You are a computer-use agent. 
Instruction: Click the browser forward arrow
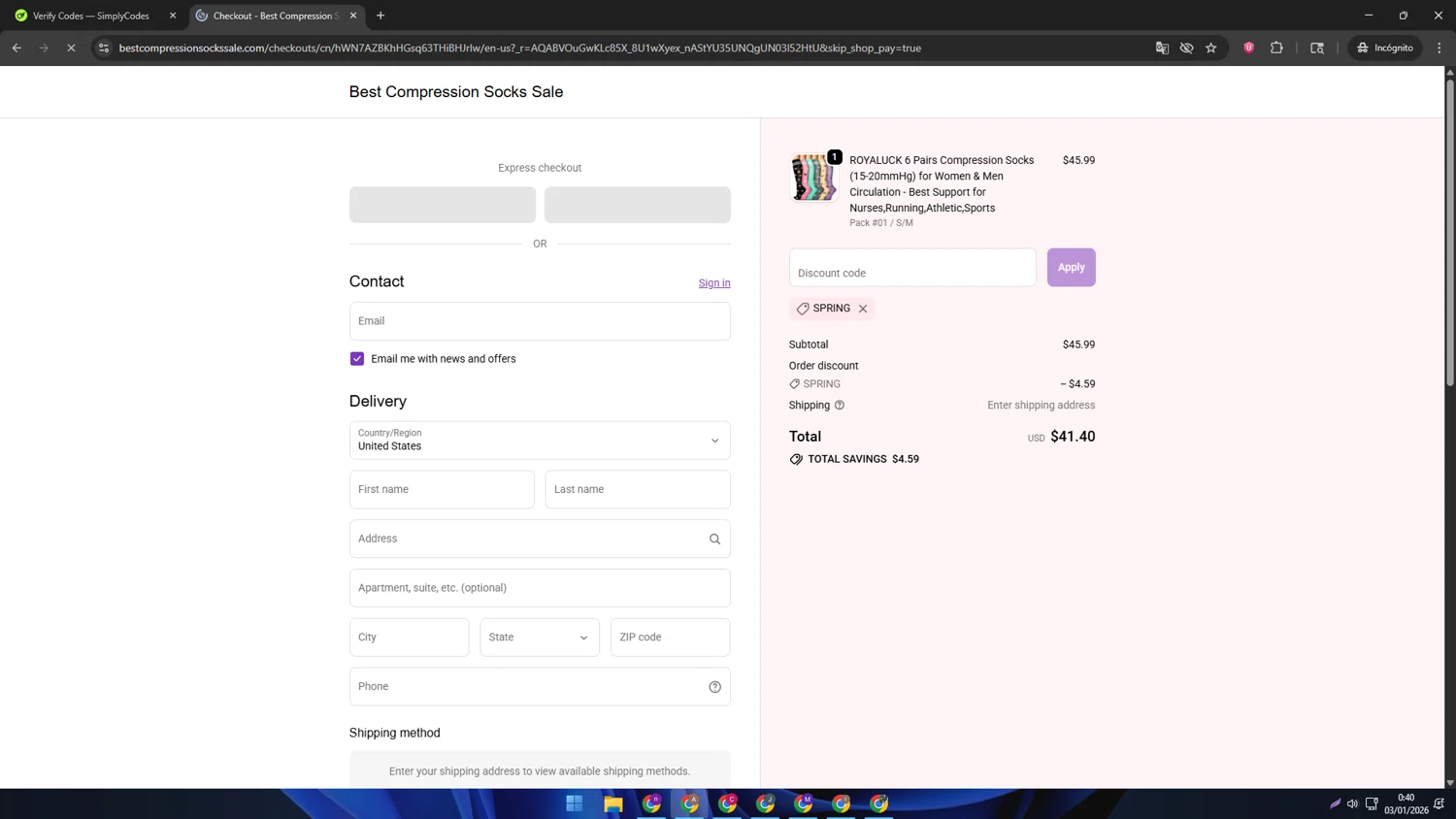tap(44, 48)
